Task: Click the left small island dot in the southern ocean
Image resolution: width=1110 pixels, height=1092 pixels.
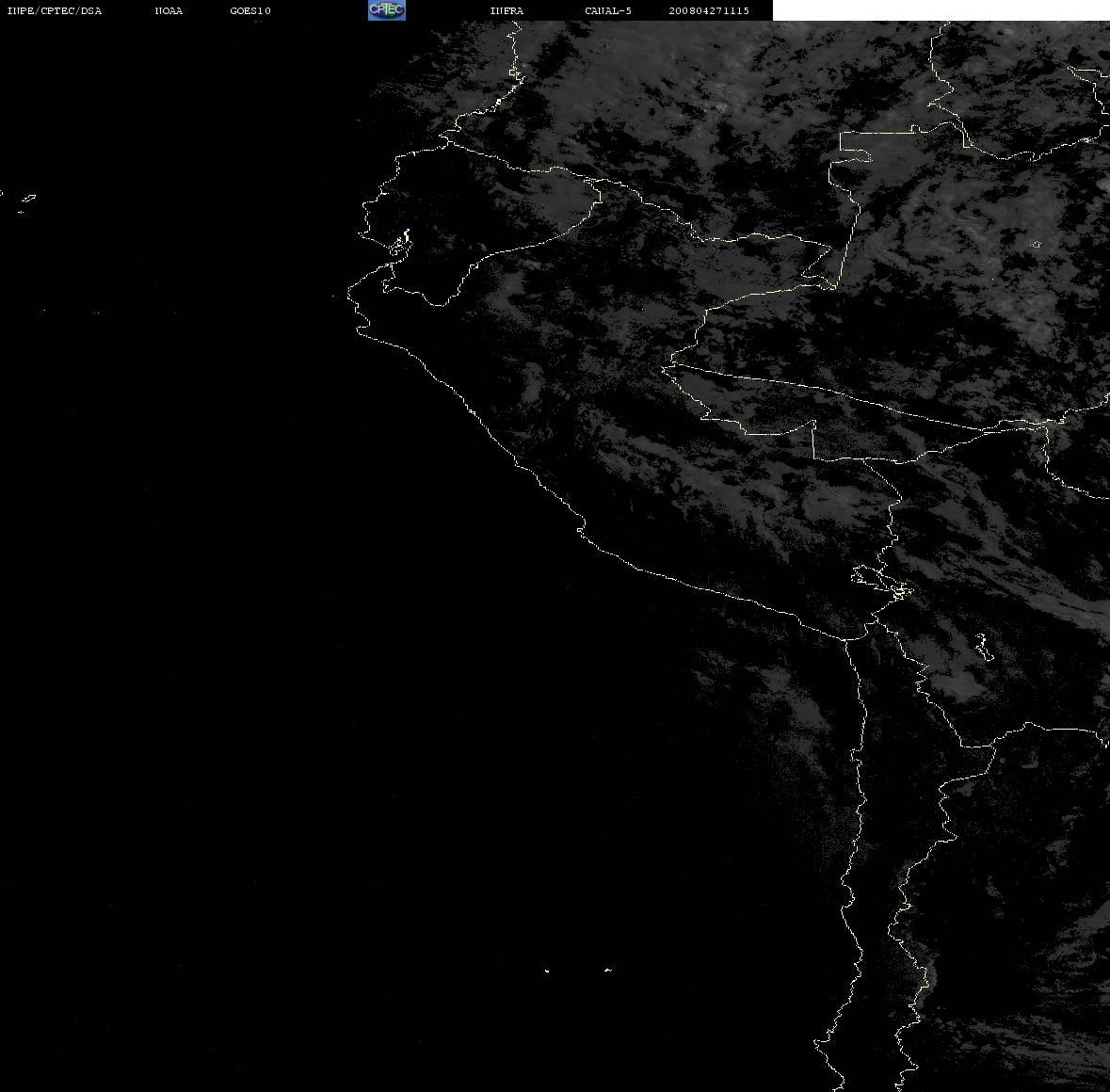Action: point(547,971)
